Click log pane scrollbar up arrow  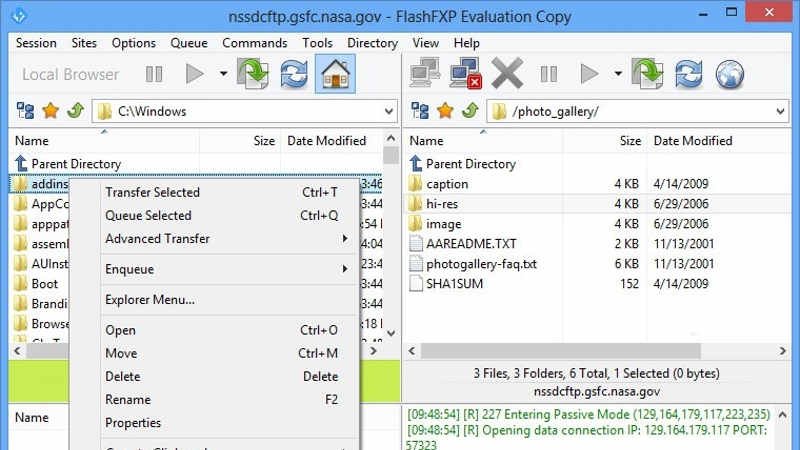pos(782,415)
